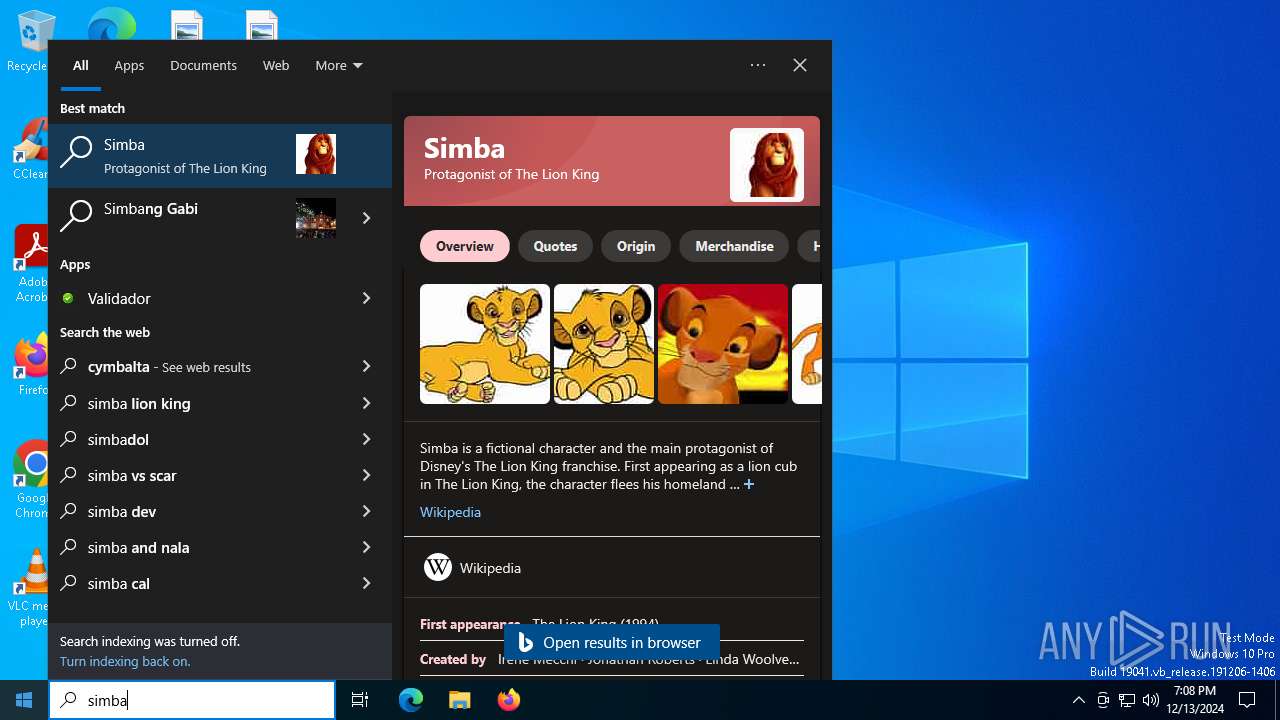Click the Wikipedia logo icon
Image resolution: width=1280 pixels, height=720 pixels.
point(437,567)
